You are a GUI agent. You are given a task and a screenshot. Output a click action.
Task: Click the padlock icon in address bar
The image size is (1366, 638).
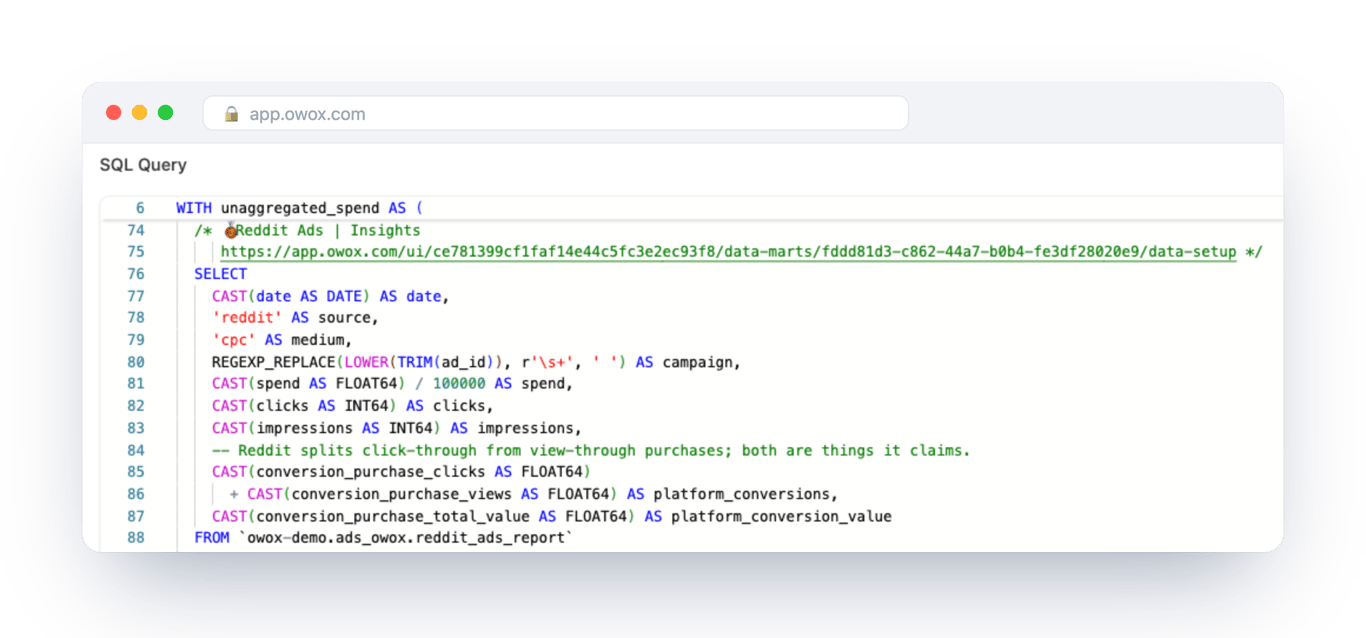232,114
